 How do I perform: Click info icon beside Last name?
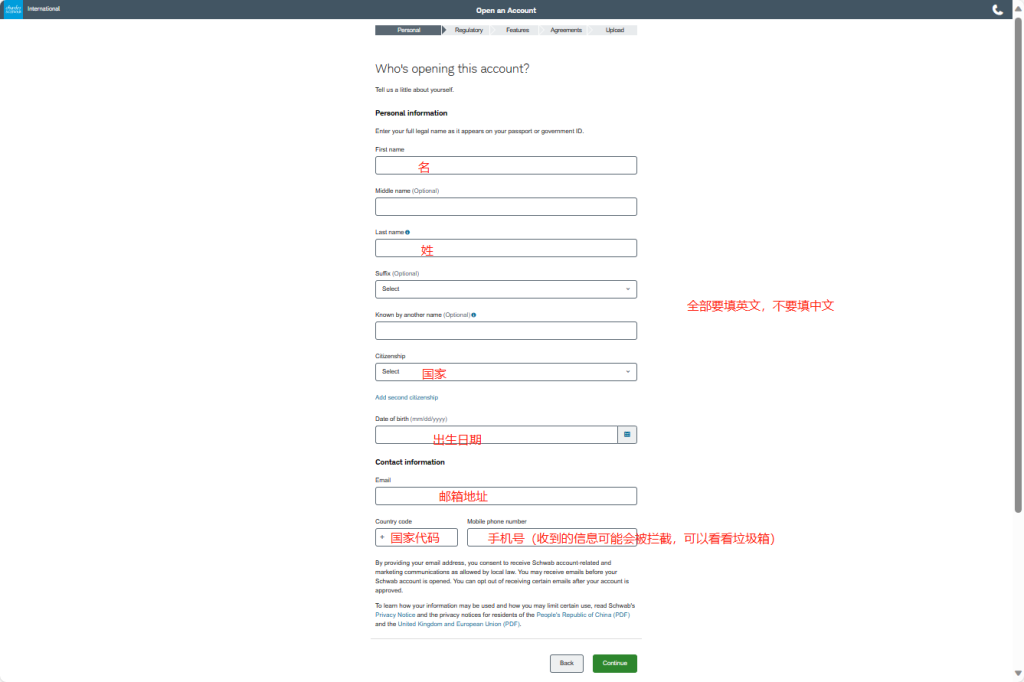tap(408, 232)
